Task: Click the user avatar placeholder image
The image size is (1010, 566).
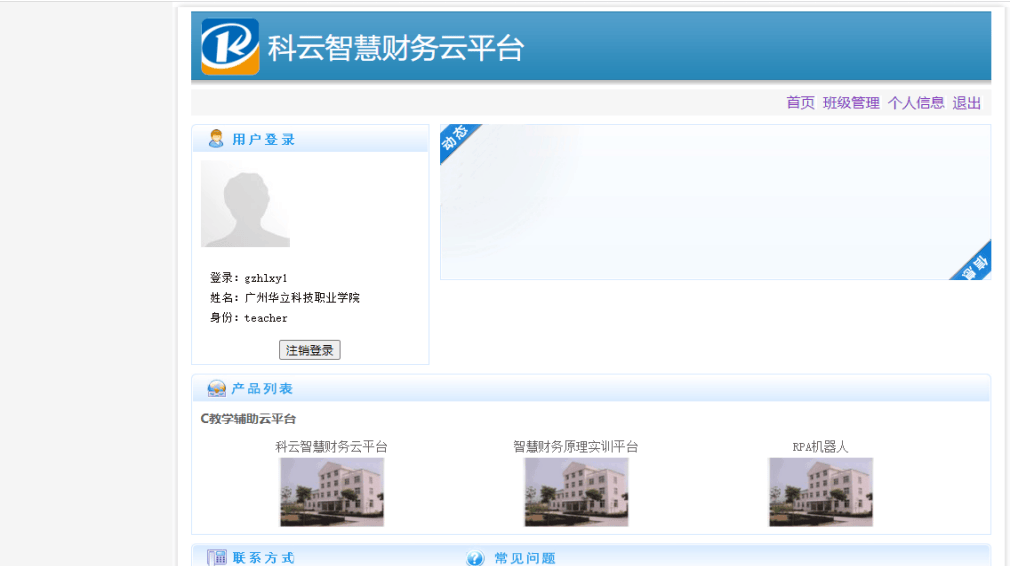Action: click(245, 203)
